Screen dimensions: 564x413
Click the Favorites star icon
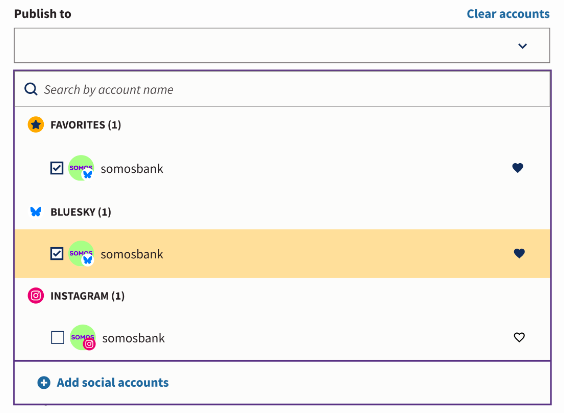pos(36,124)
